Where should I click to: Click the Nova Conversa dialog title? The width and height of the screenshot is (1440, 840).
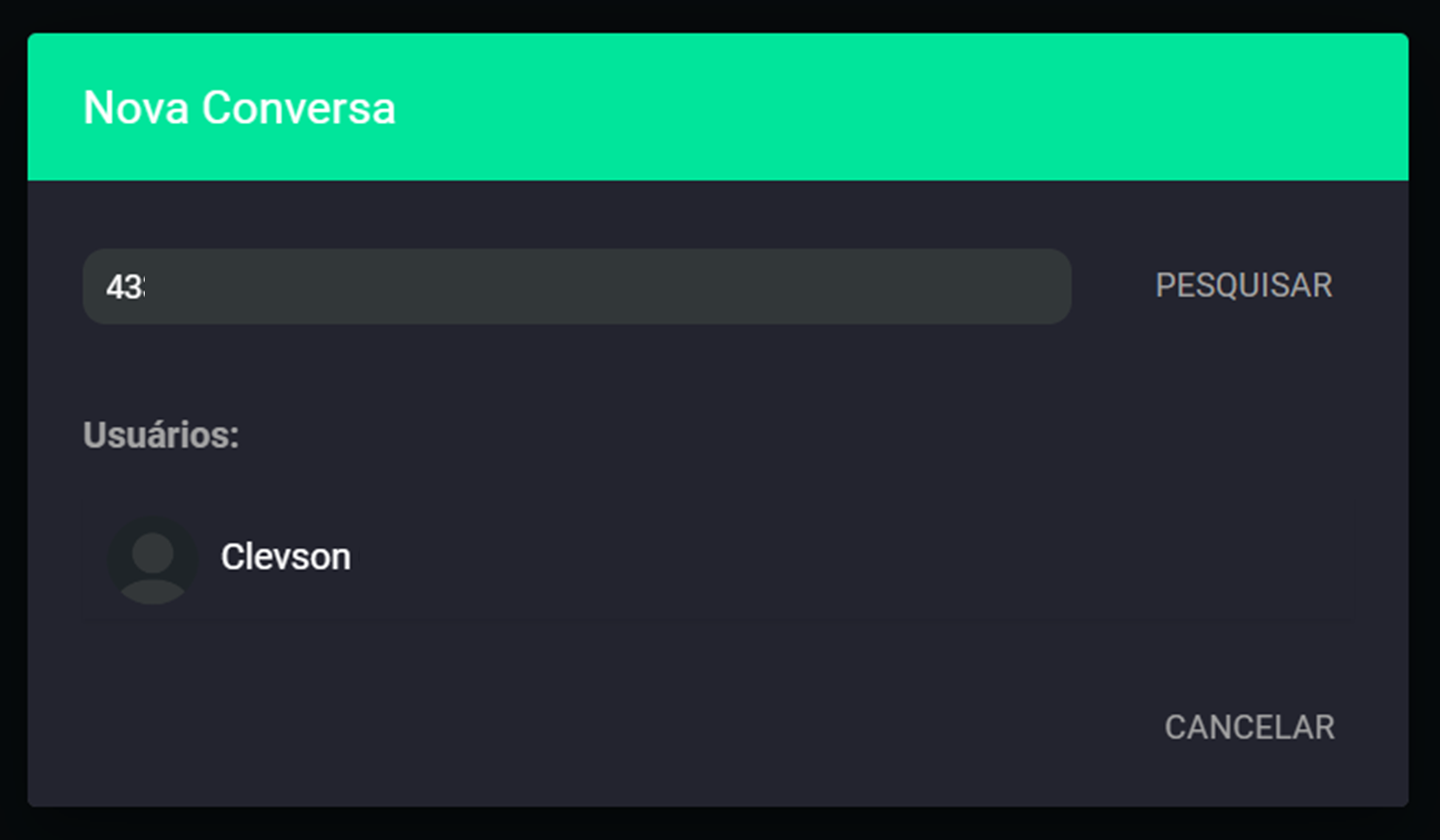pyautogui.click(x=239, y=108)
